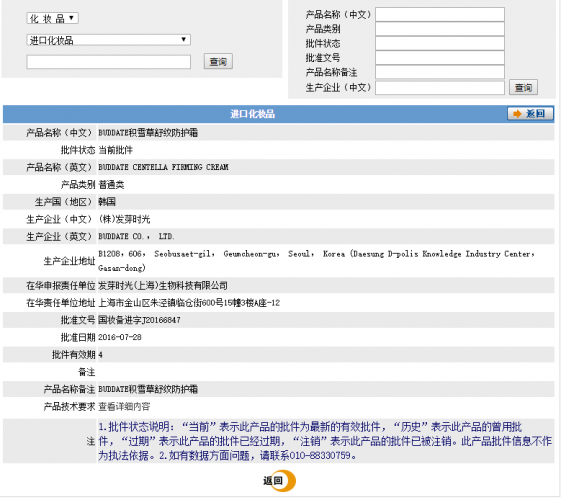Focus the 产品名称备注 input field
This screenshot has height=500, width=561.
[x=440, y=72]
